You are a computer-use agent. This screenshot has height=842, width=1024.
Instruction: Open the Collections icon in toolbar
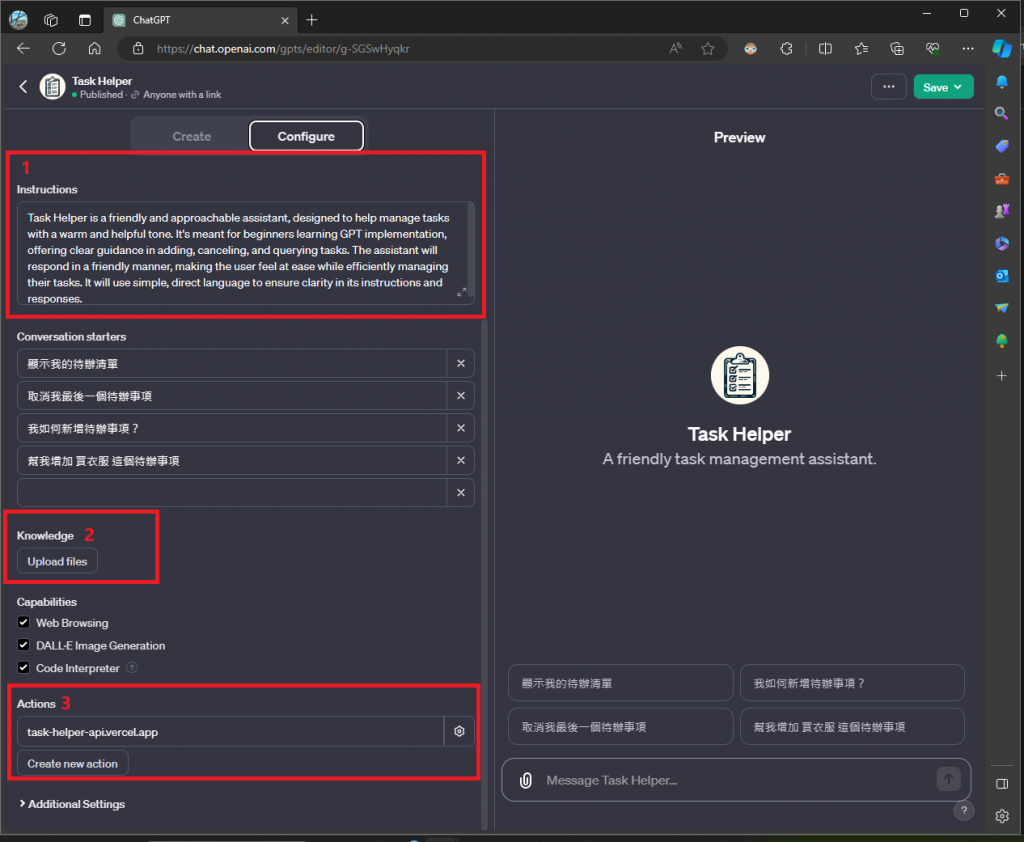click(897, 48)
